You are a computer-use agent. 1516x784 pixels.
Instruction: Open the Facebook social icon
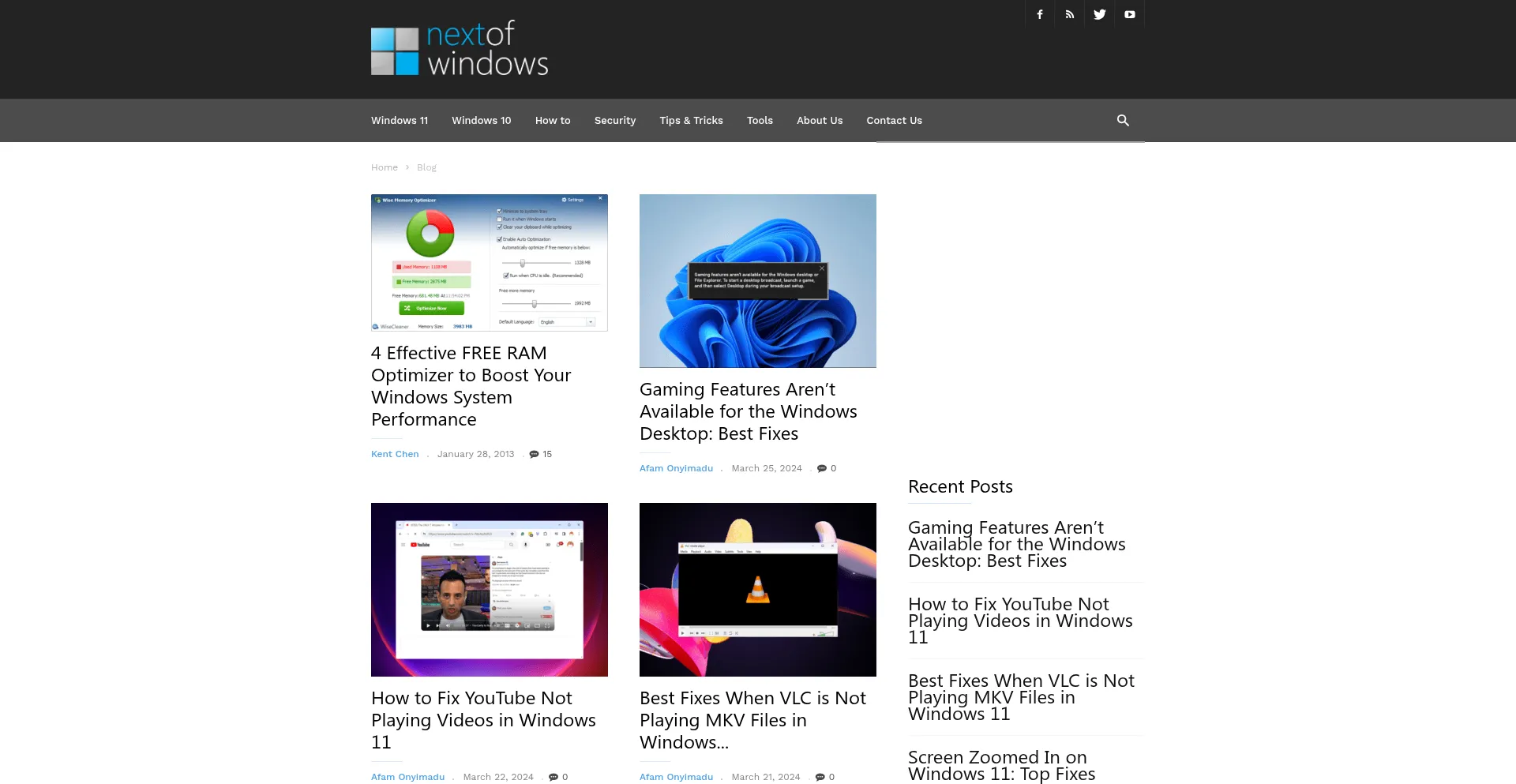coord(1040,14)
